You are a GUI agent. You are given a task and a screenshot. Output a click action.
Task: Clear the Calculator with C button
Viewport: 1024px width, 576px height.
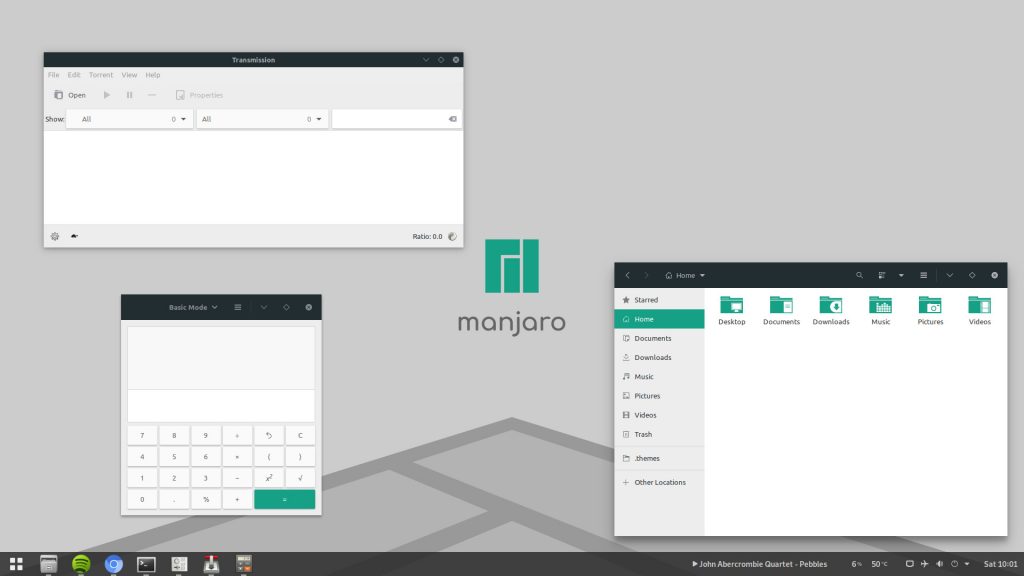[x=300, y=436]
